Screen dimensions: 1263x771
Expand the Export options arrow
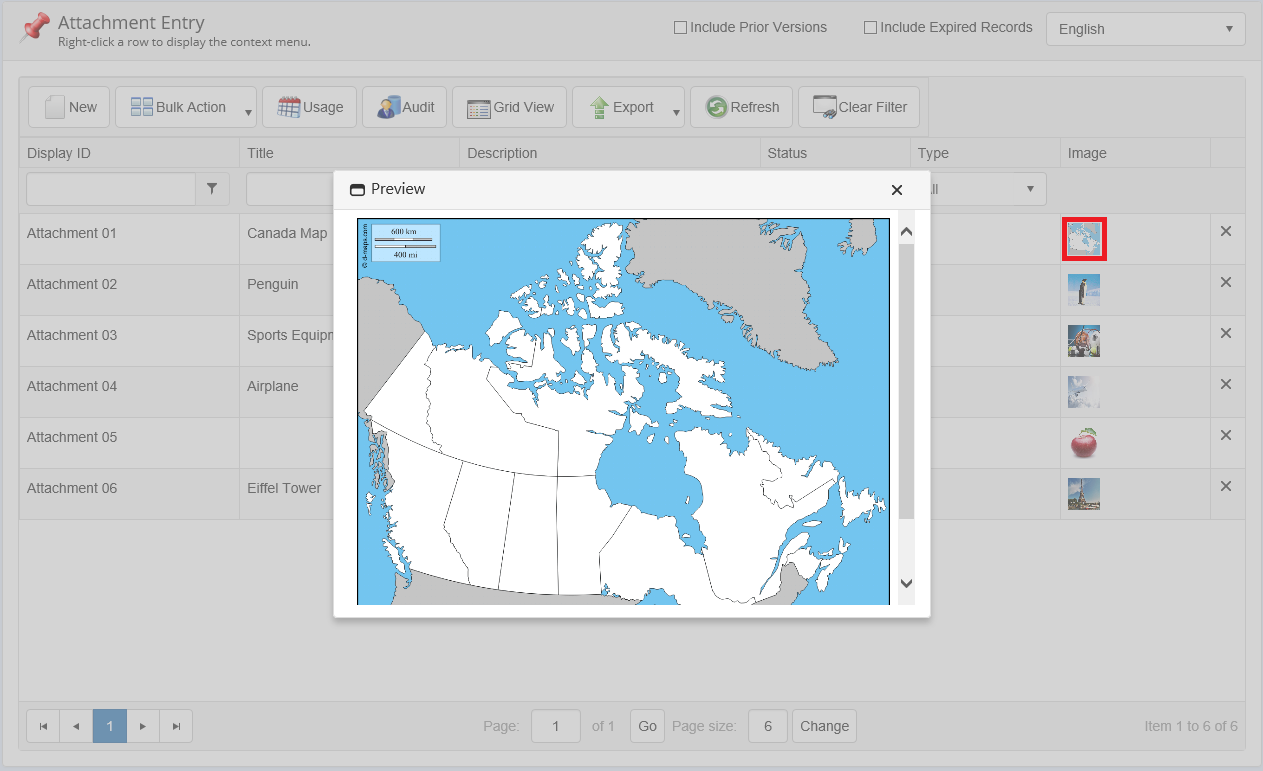coord(676,112)
